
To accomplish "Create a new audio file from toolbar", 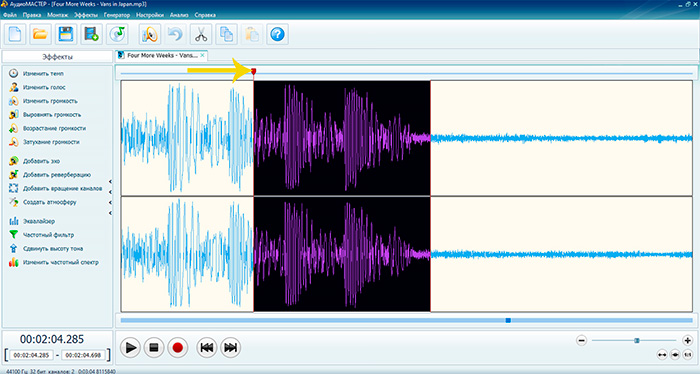I will [15, 34].
